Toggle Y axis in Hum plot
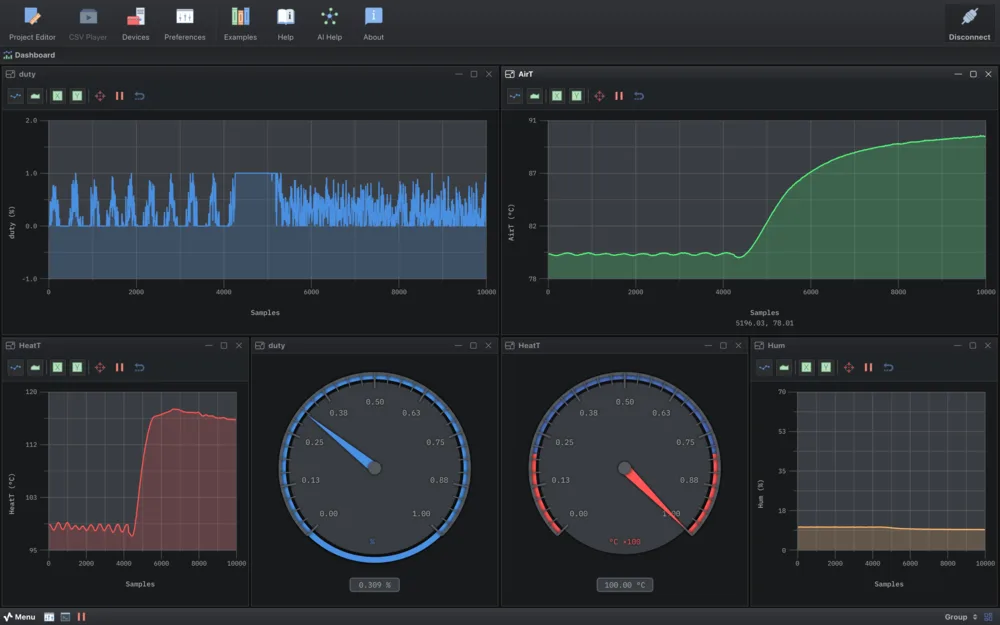This screenshot has height=625, width=1000. [x=826, y=367]
